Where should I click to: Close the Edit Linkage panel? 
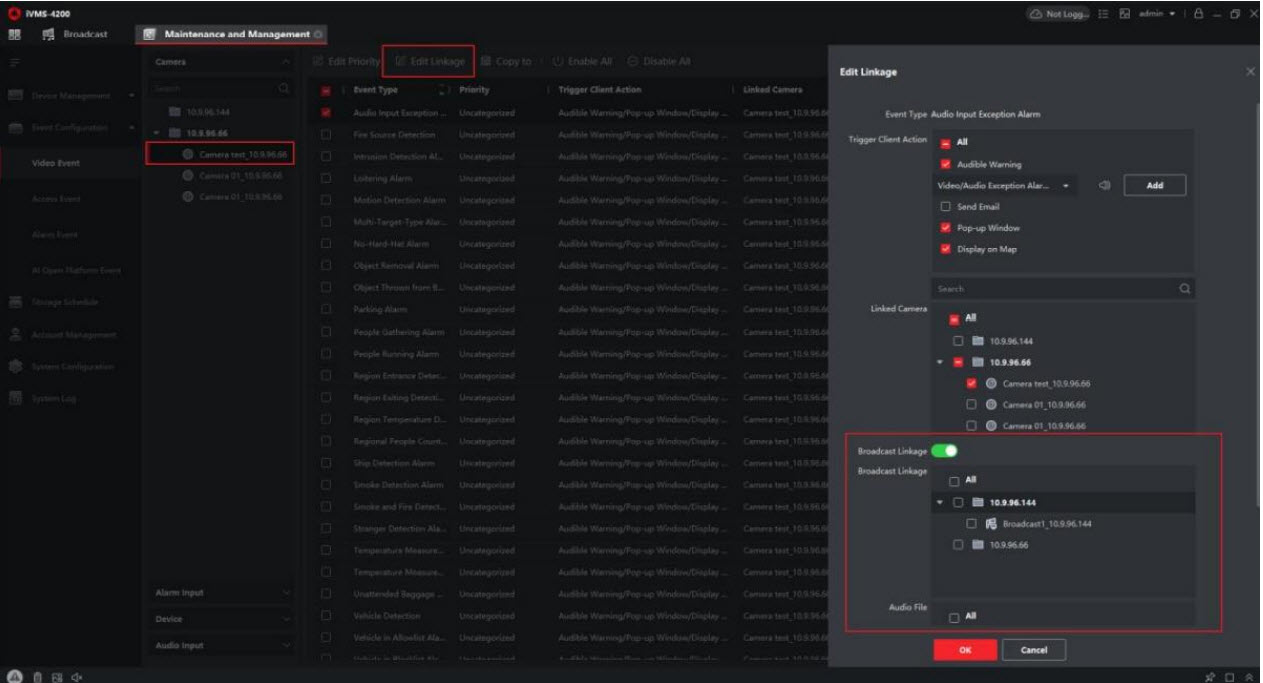pos(1249,72)
